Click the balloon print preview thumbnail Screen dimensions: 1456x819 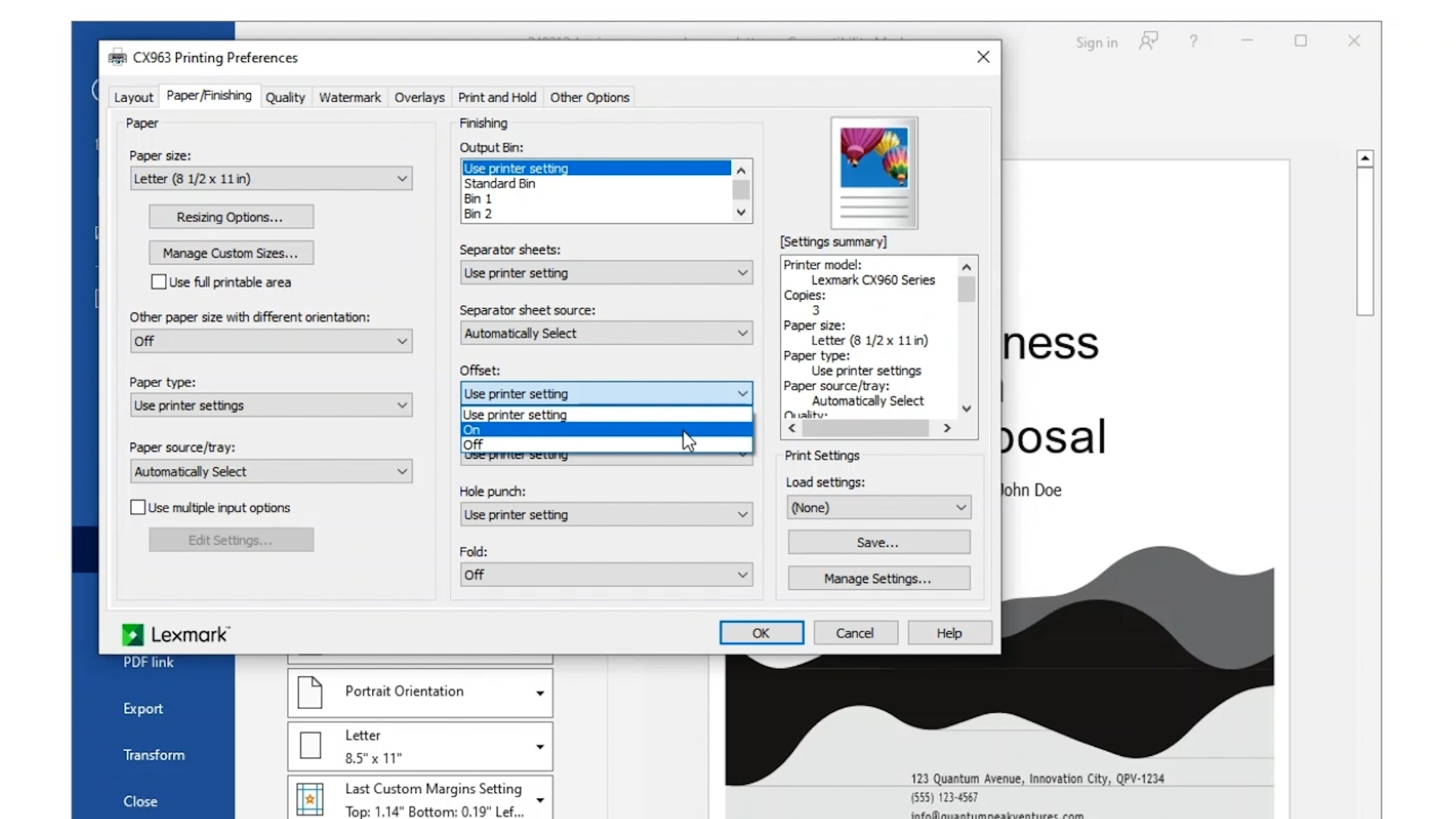click(x=874, y=173)
